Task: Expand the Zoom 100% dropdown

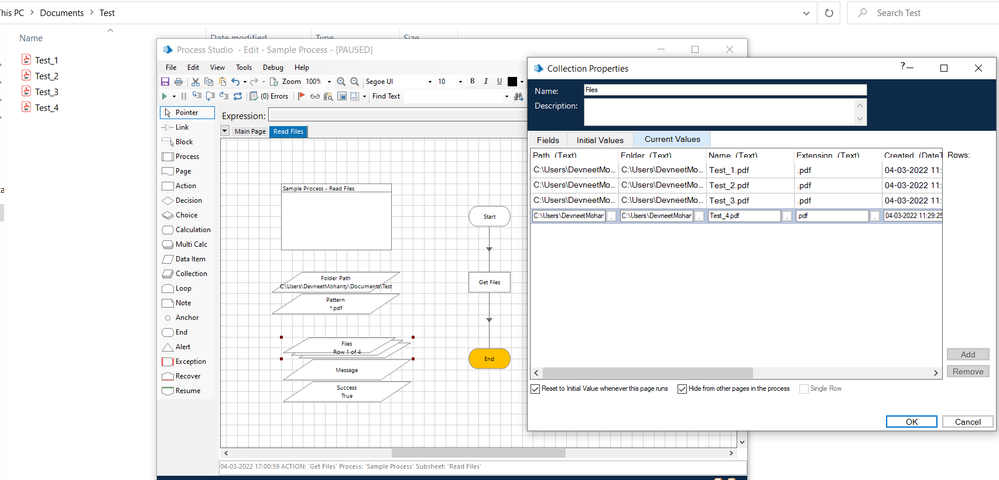Action: pos(329,82)
